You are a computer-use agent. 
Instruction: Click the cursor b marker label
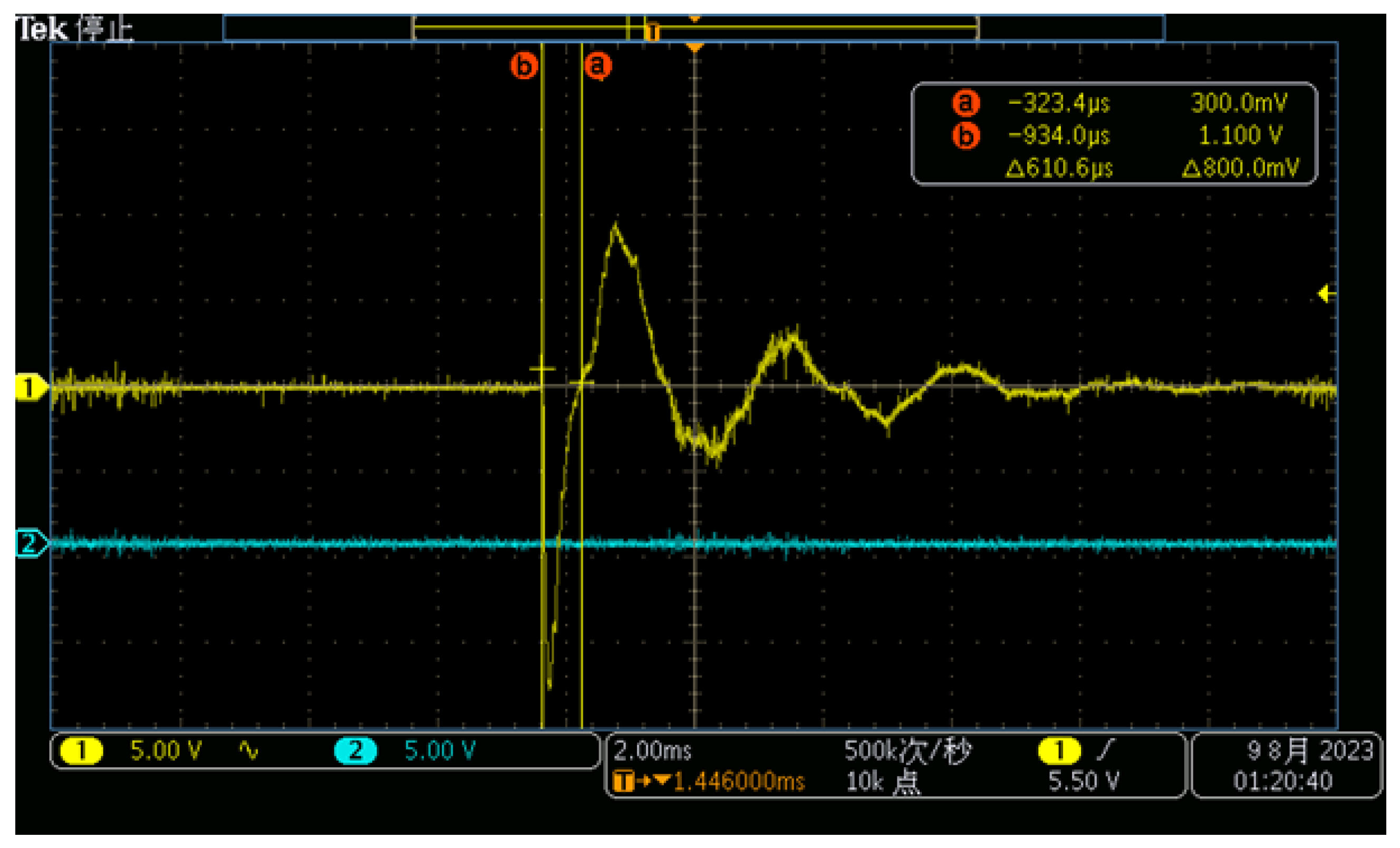tap(523, 66)
